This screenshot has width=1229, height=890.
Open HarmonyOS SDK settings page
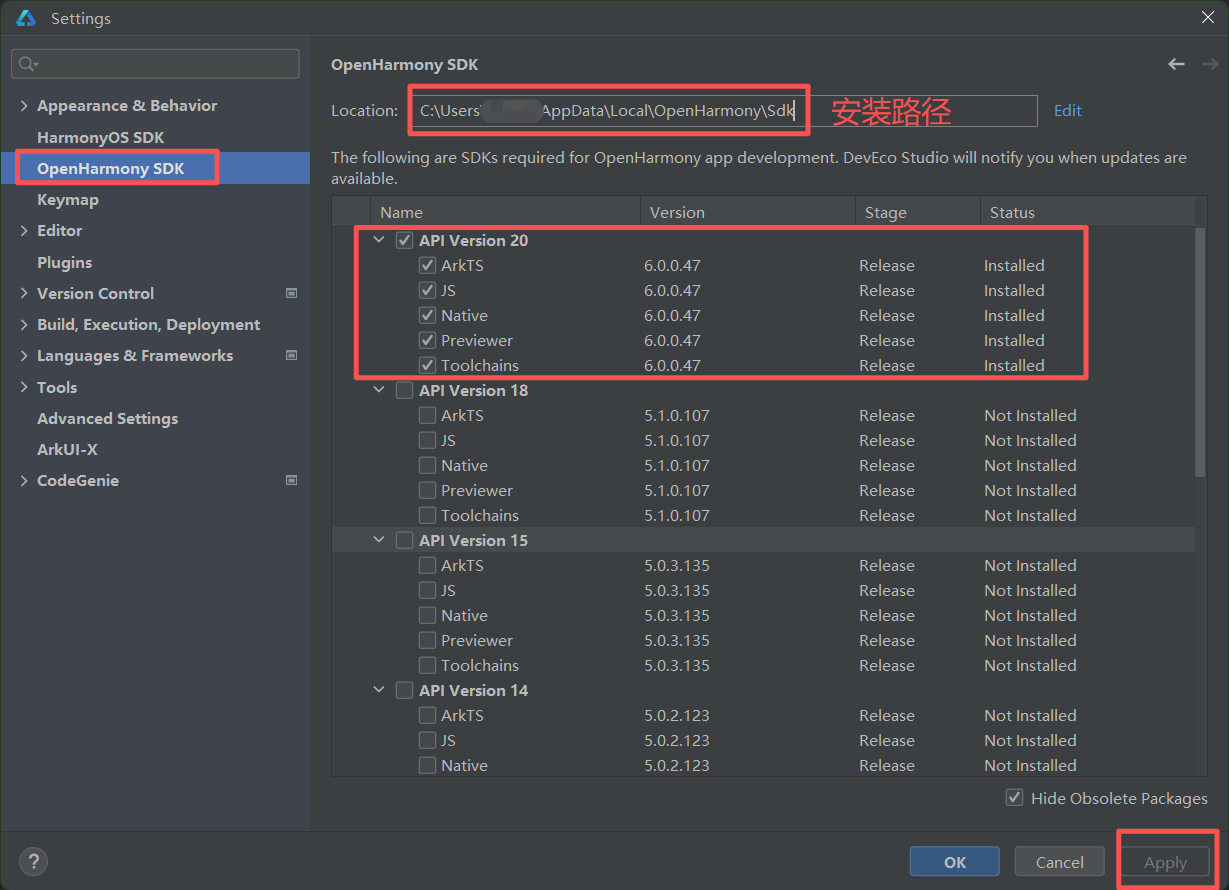[100, 137]
